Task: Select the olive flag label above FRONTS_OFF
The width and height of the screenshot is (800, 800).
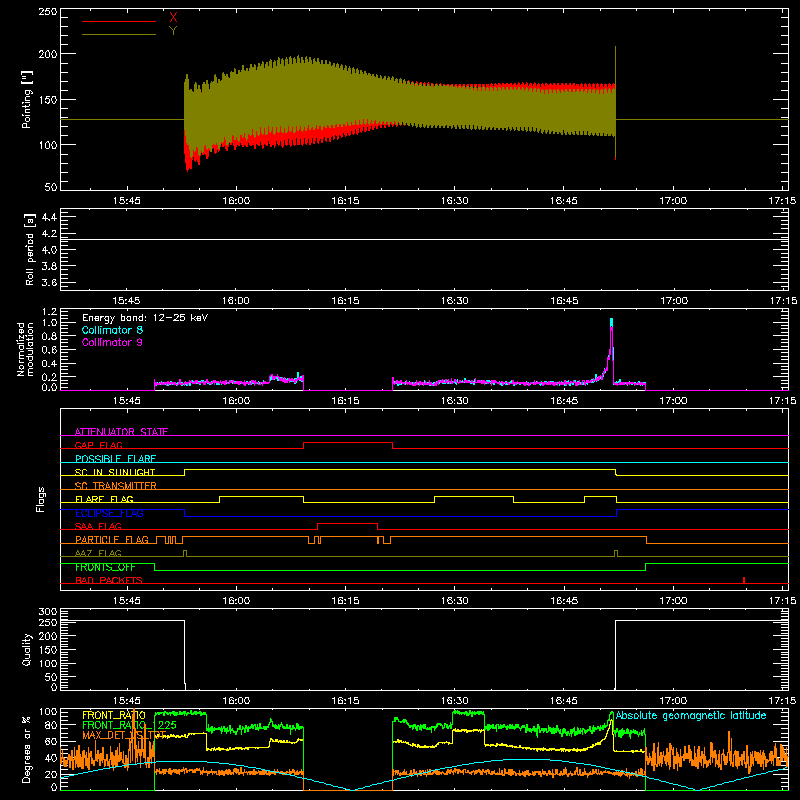Action: click(x=98, y=553)
